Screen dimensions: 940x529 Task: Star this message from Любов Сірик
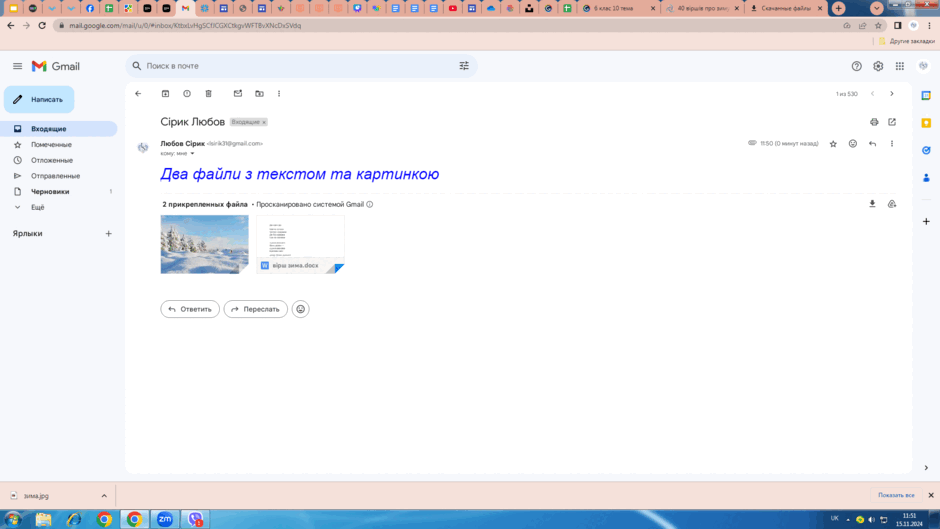click(833, 144)
